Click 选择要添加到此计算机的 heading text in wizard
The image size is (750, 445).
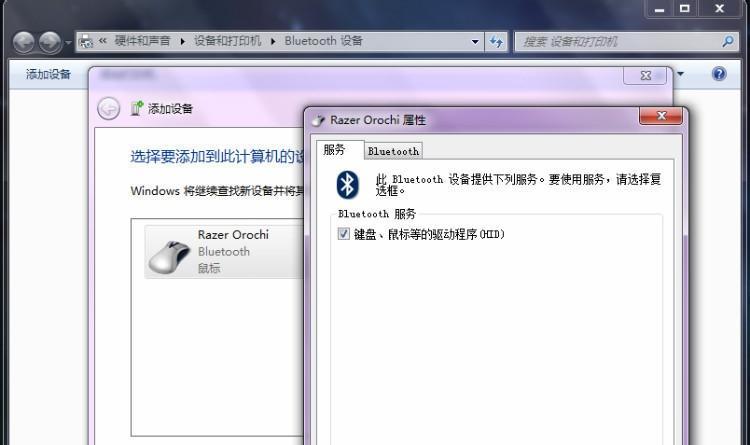[x=217, y=156]
